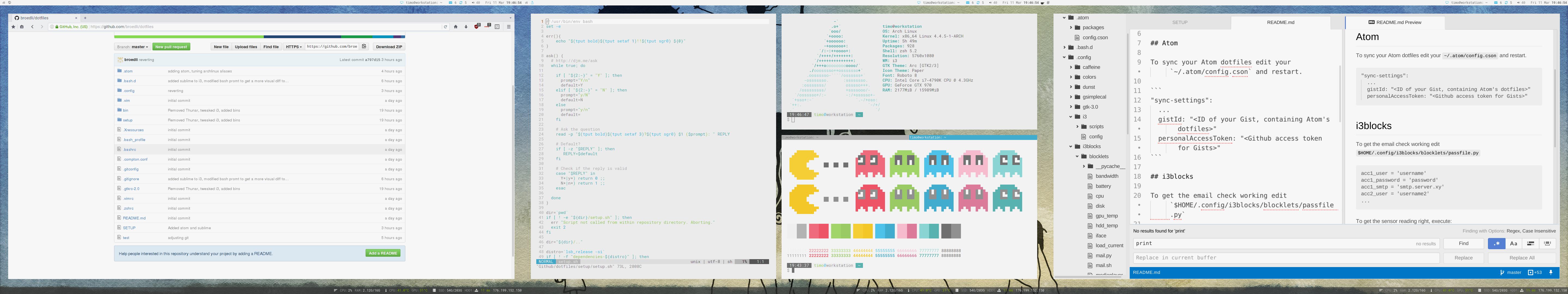
Task: Click the pin icon in Atom status bar
Action: pos(1551,272)
